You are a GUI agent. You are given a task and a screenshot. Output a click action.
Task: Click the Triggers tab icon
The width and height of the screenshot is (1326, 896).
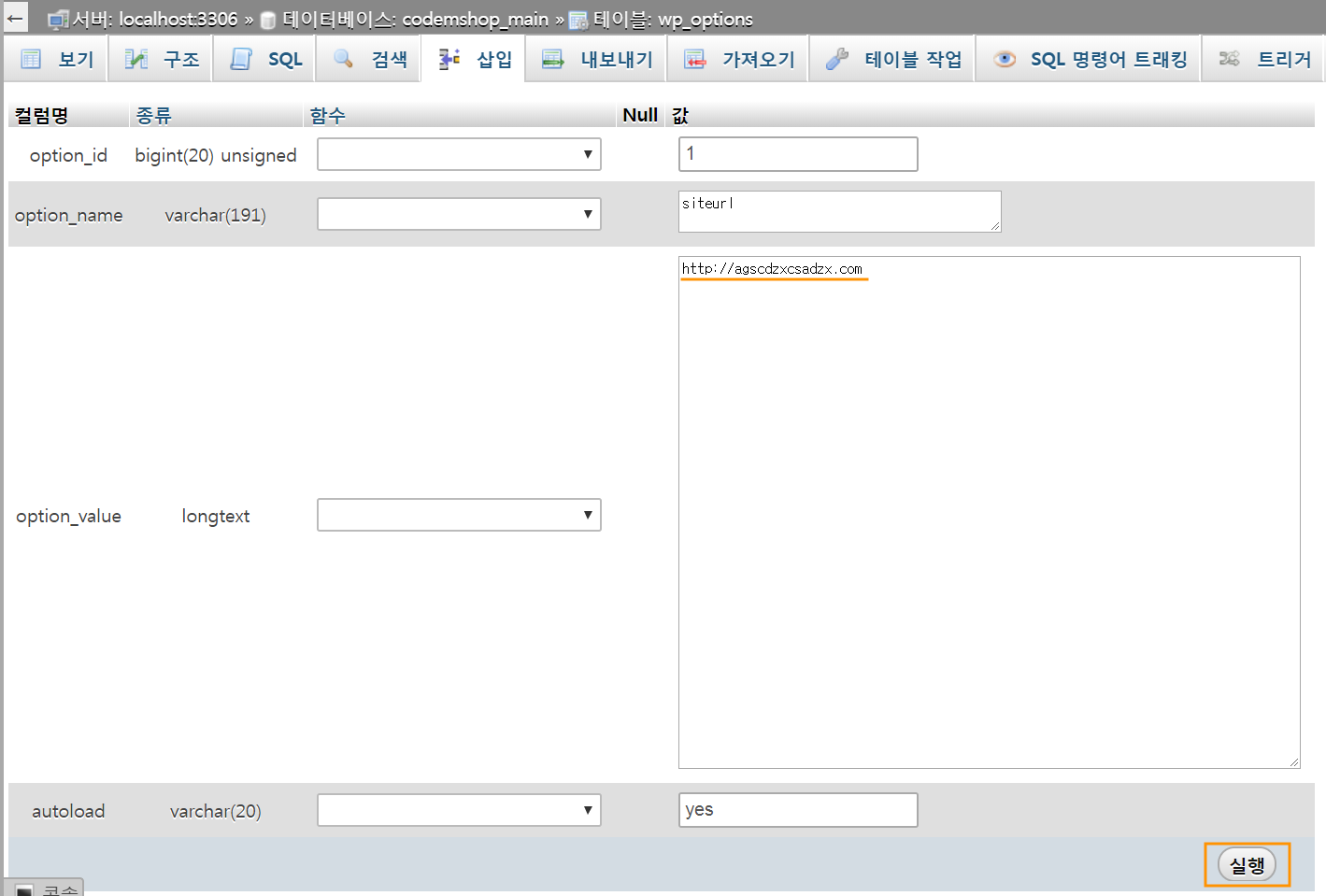[1229, 59]
